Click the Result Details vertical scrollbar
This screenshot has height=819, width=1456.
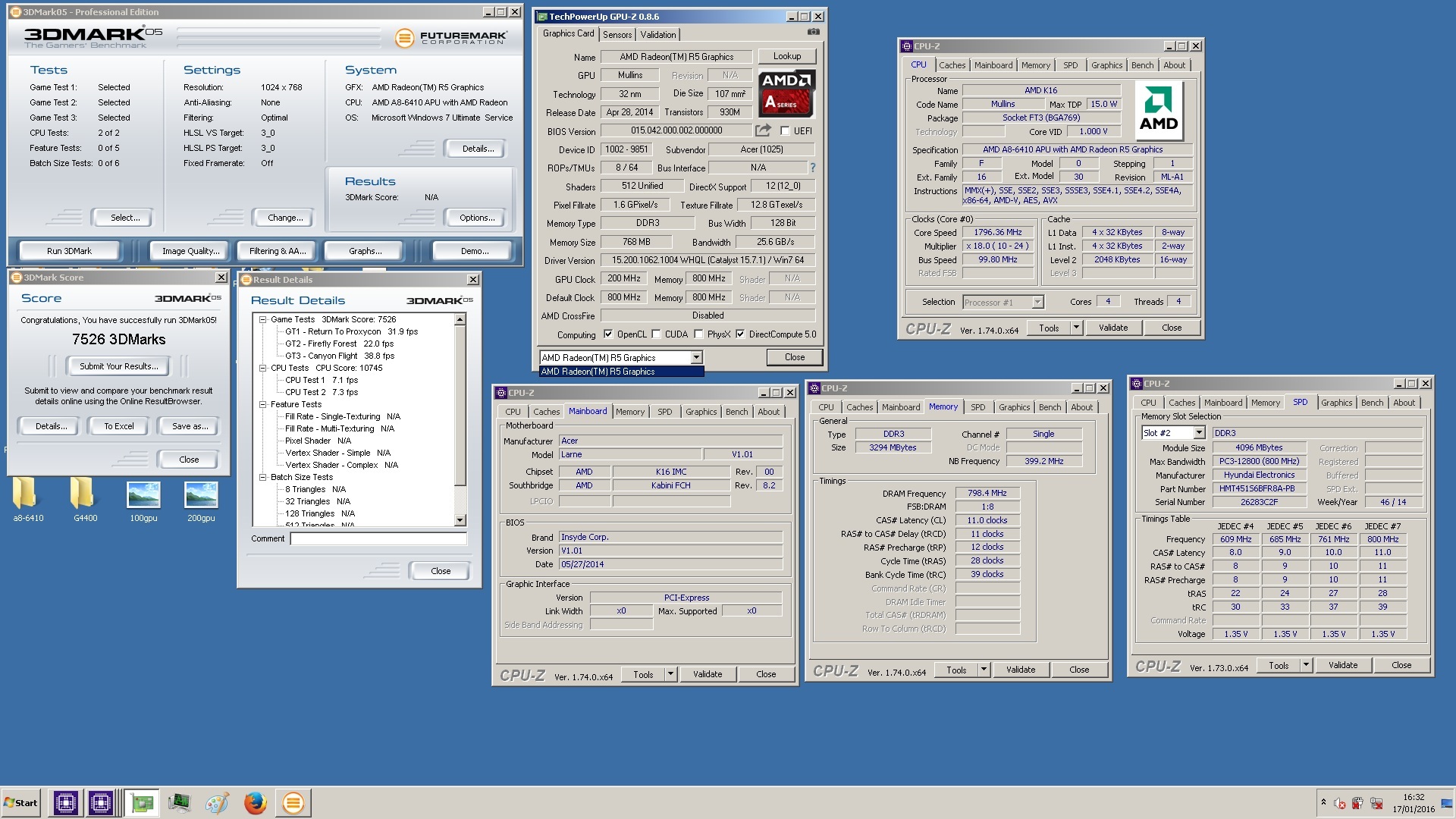tap(460, 420)
